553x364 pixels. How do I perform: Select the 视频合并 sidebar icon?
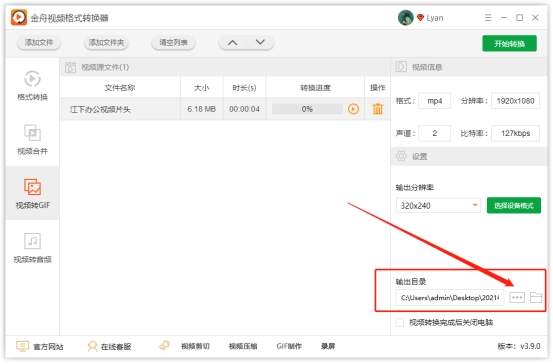click(32, 133)
